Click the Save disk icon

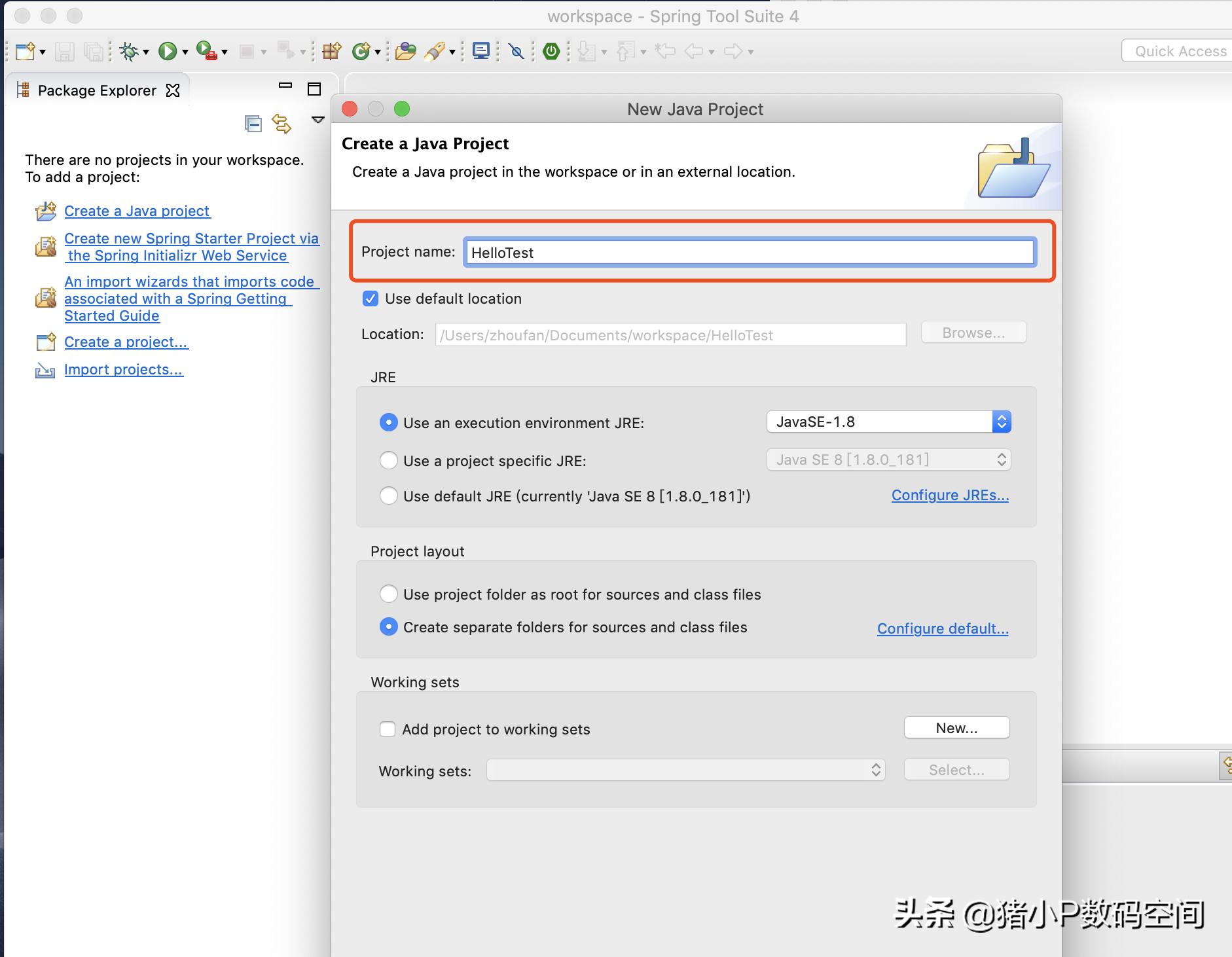pyautogui.click(x=64, y=51)
